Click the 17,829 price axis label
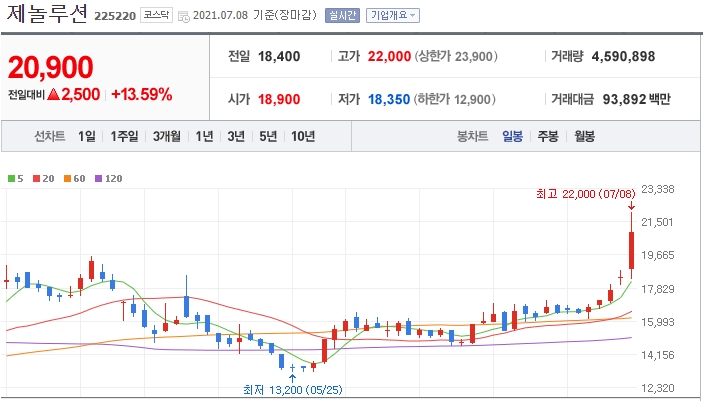This screenshot has height=401, width=703. coord(658,289)
